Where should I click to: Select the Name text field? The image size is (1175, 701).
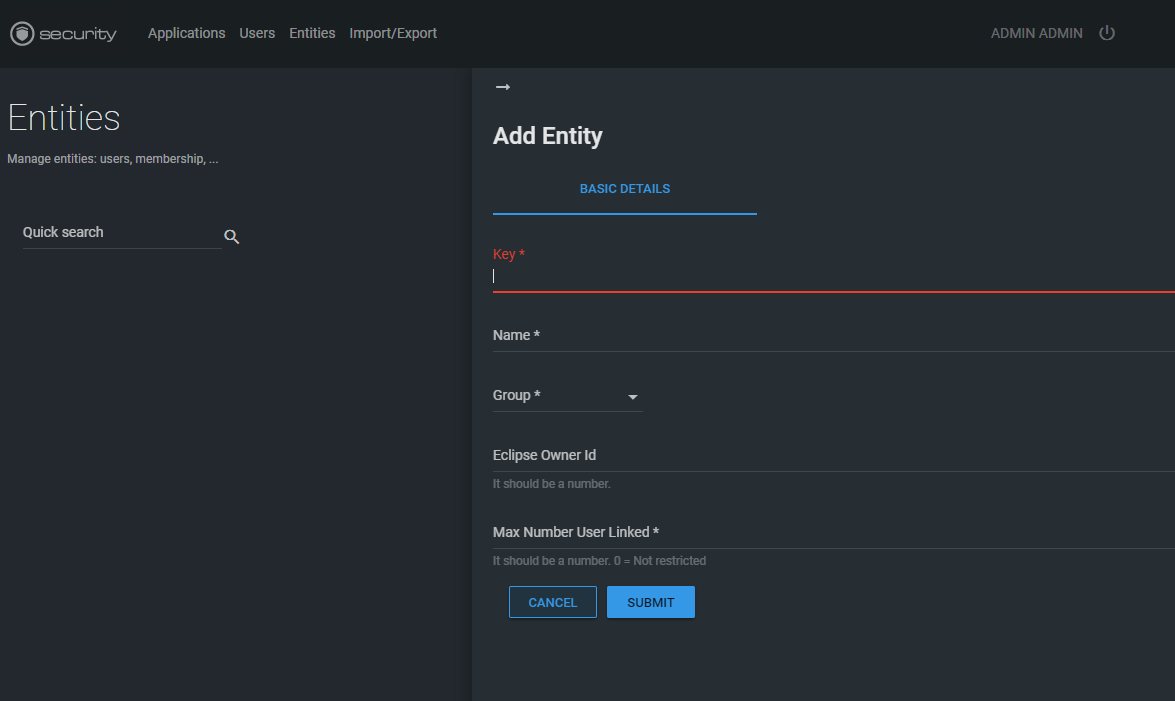[x=832, y=336]
